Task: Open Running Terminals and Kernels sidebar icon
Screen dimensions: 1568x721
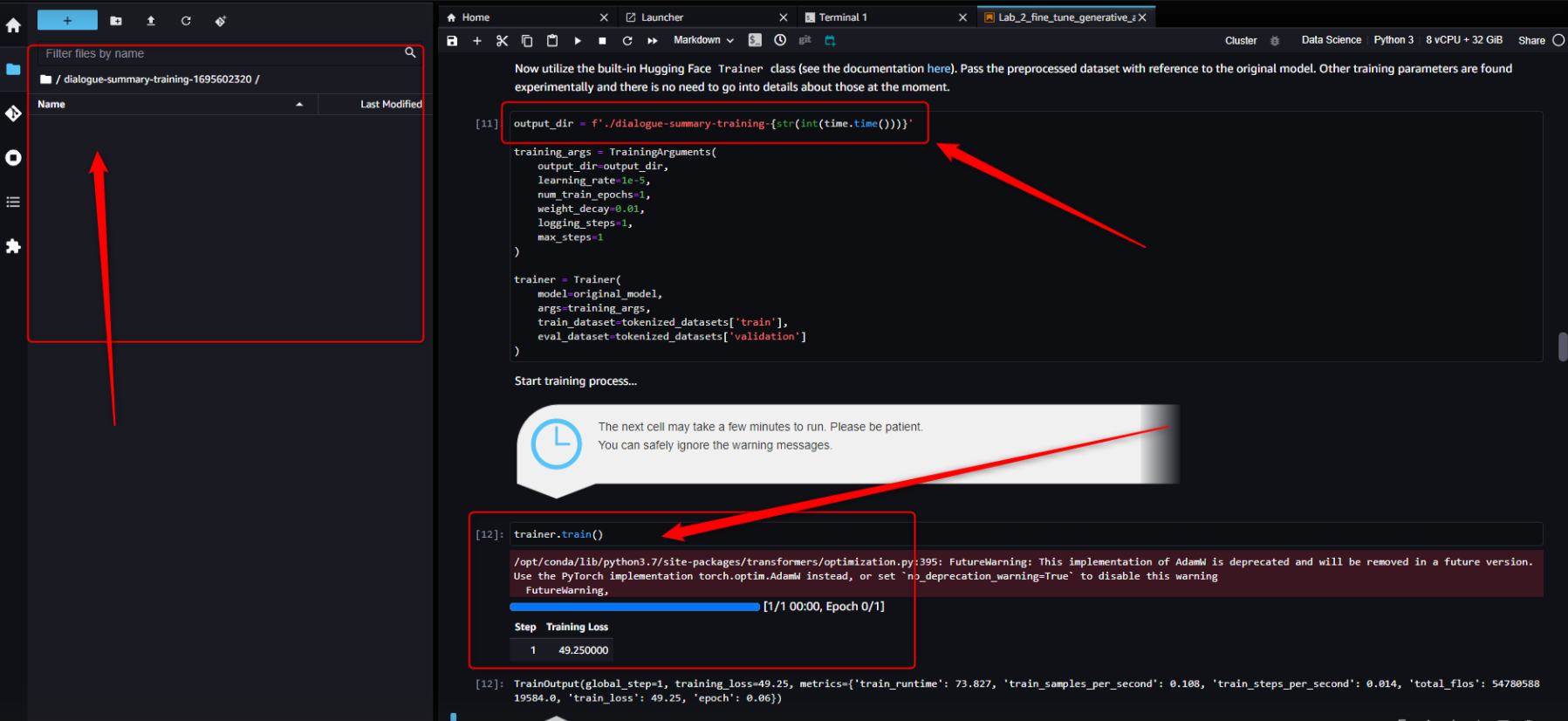Action: click(13, 158)
